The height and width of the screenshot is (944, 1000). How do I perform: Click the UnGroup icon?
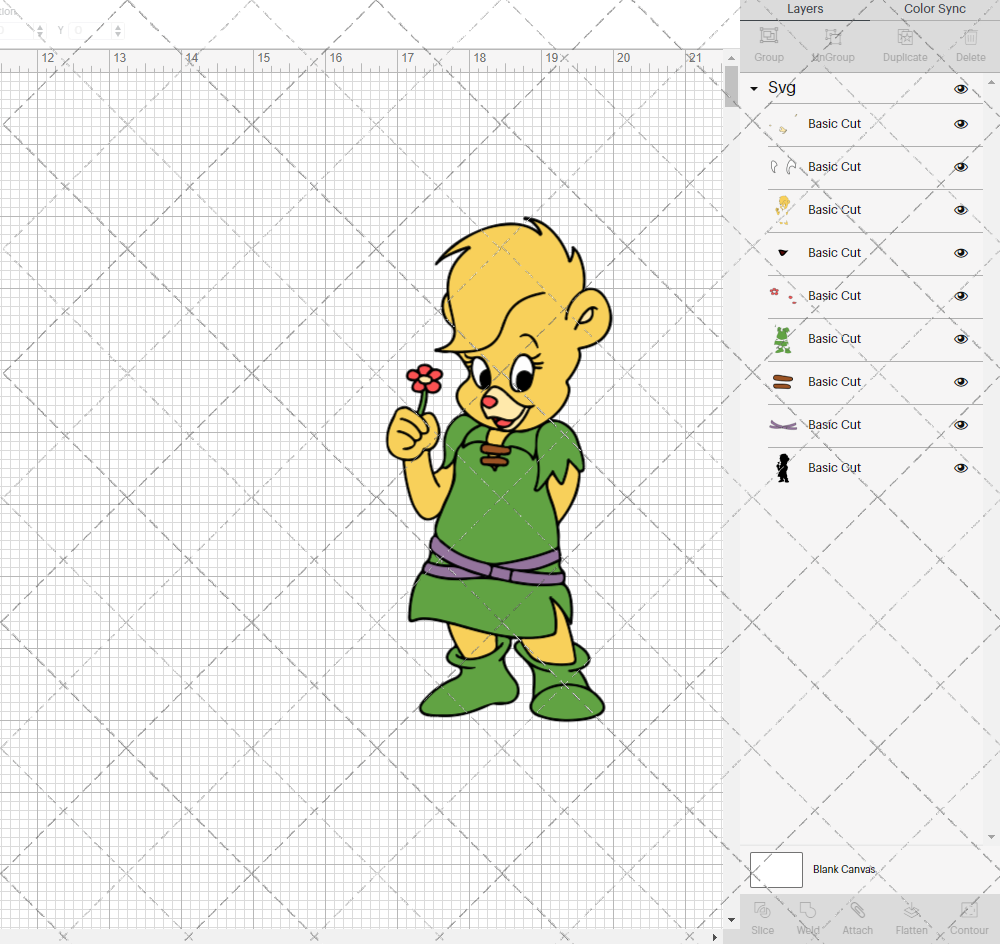[x=832, y=36]
